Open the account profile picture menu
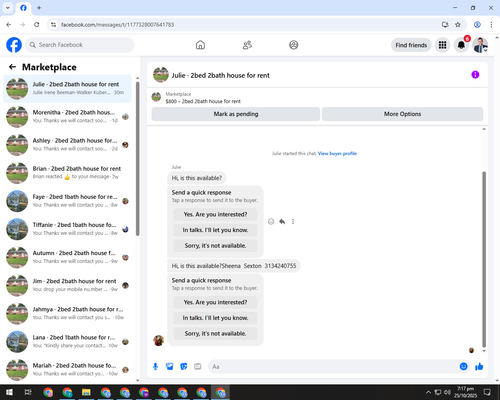 point(480,45)
